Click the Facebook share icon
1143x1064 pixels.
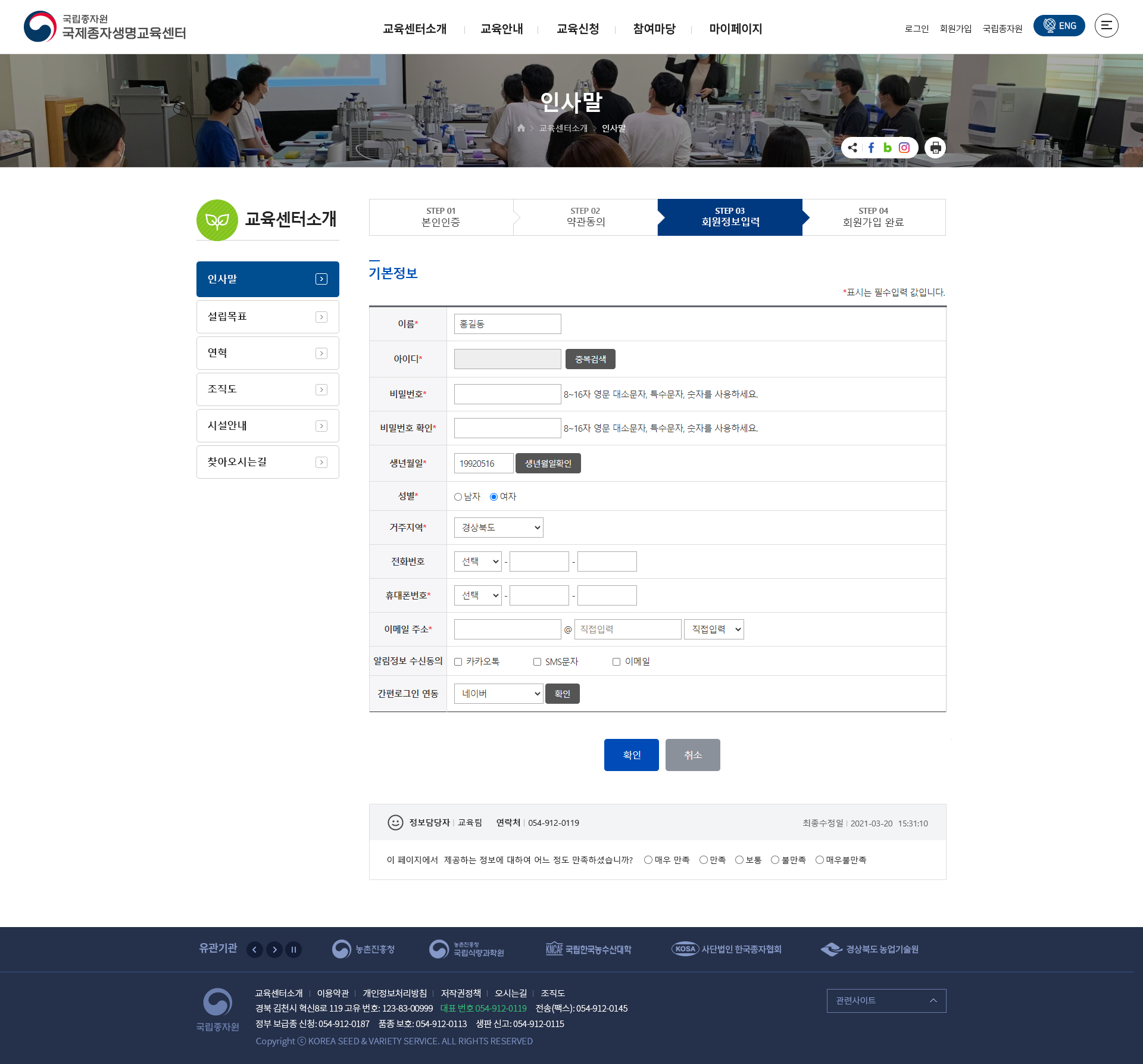click(x=871, y=148)
